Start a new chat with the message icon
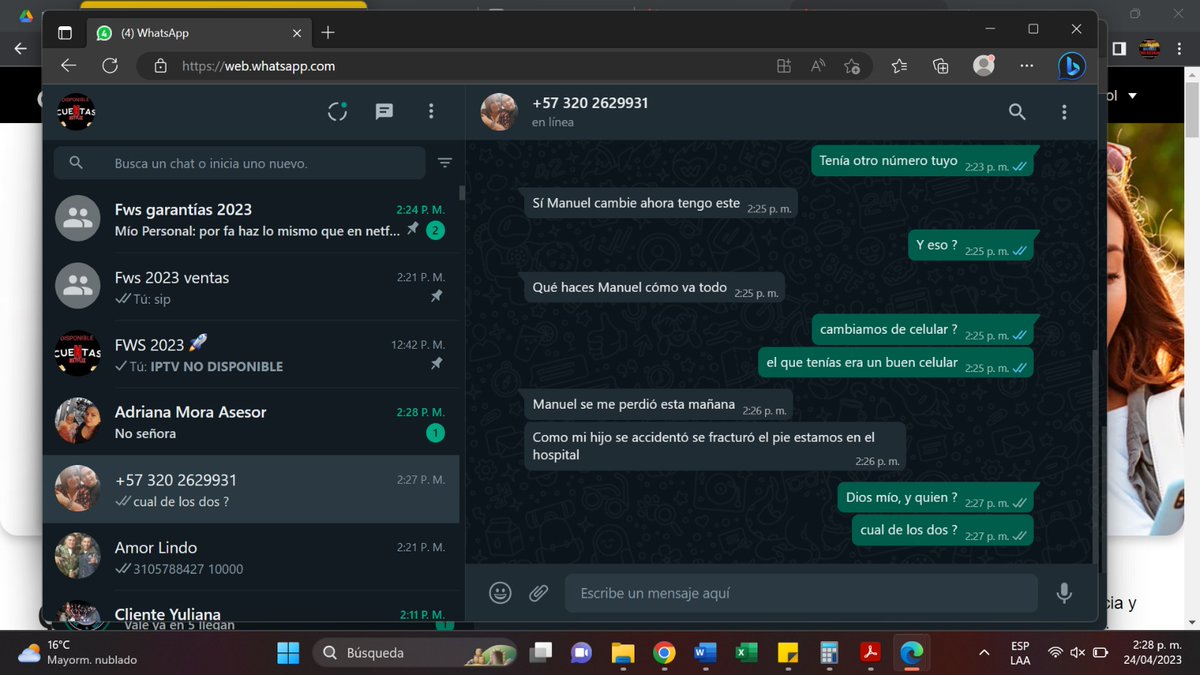The image size is (1200, 675). coord(384,112)
